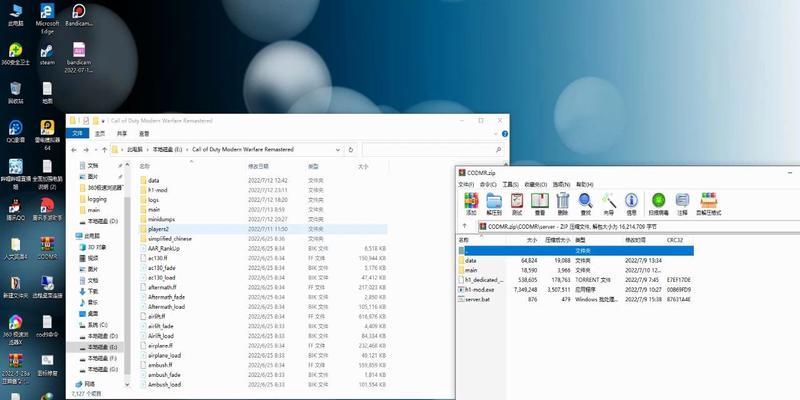Viewport: 800px width, 400px height.
Task: Open the quick access toolbar dropdown in Explorer title
Action: tap(103, 121)
